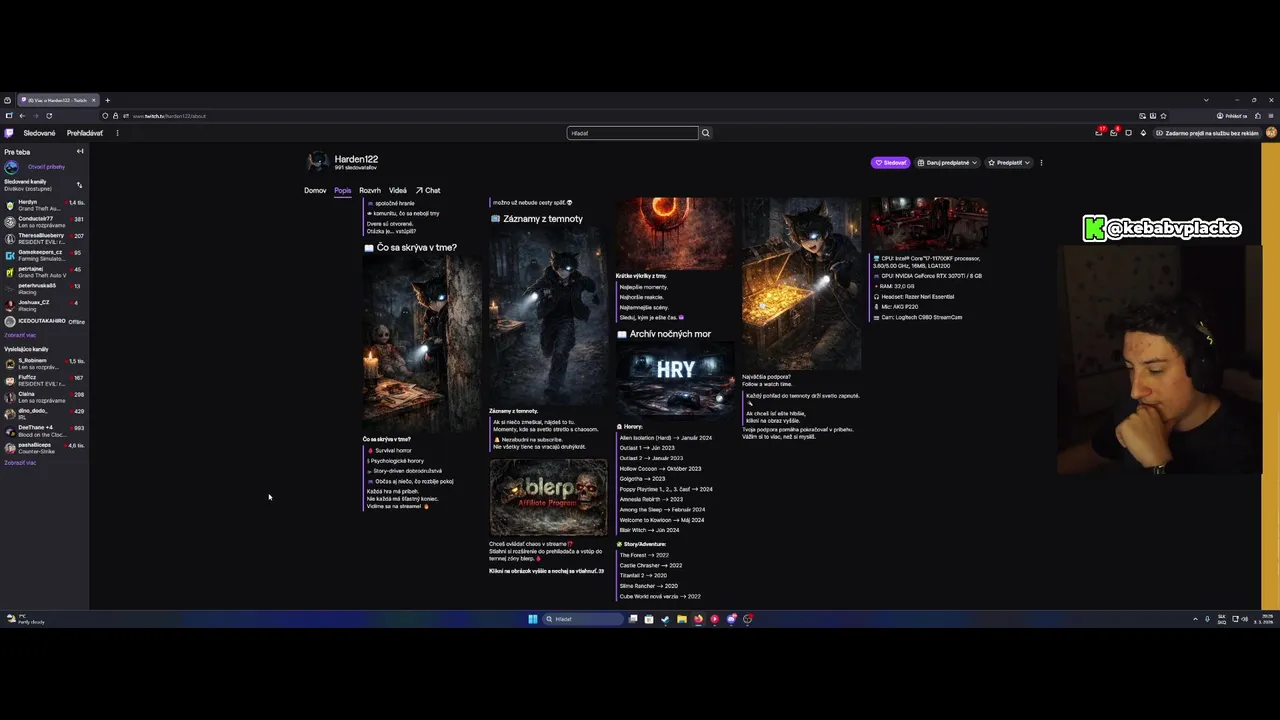Screen dimensions: 1280x720
Task: Close the Harden122 Twitch tab
Action: click(94, 100)
